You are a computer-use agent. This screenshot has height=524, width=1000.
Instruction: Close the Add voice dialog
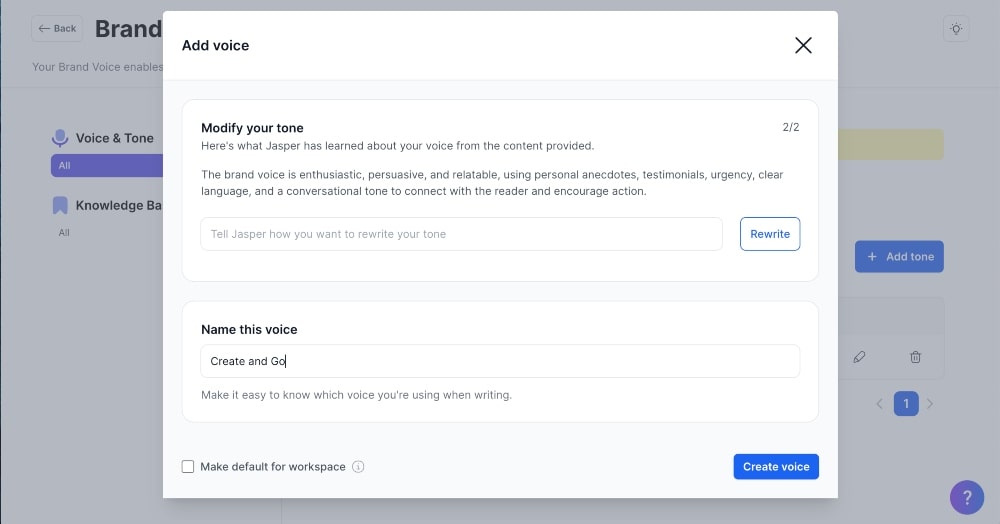803,45
